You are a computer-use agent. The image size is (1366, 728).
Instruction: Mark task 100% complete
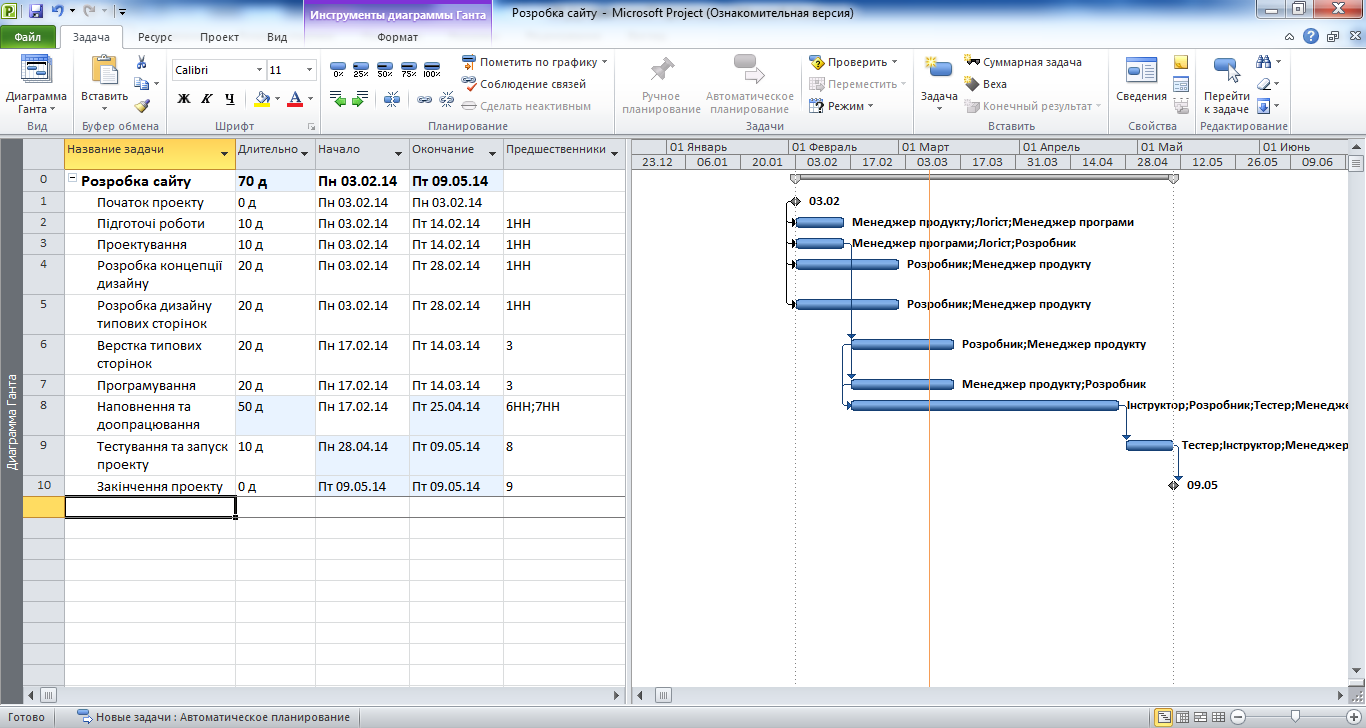tap(432, 68)
